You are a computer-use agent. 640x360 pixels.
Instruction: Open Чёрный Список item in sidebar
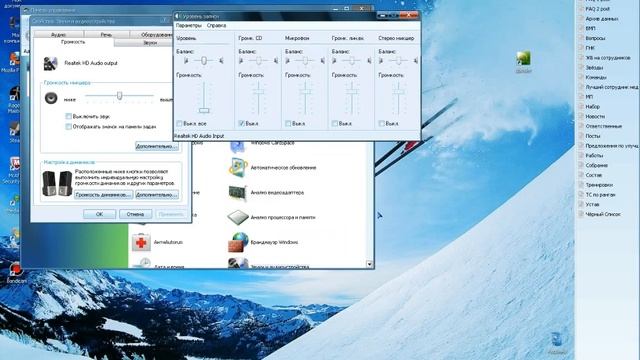point(603,214)
